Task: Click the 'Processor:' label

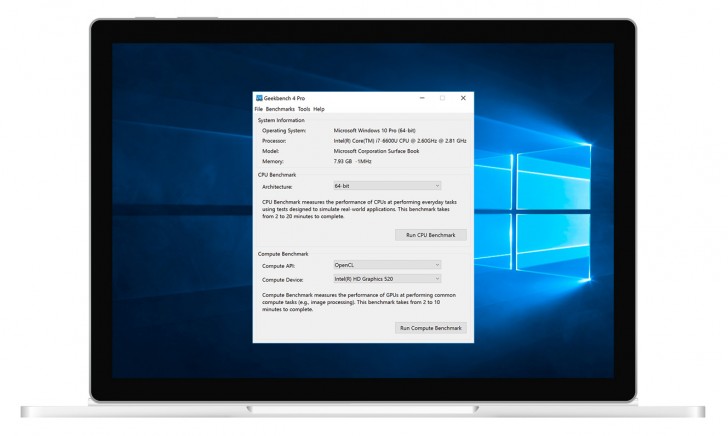Action: [x=274, y=141]
